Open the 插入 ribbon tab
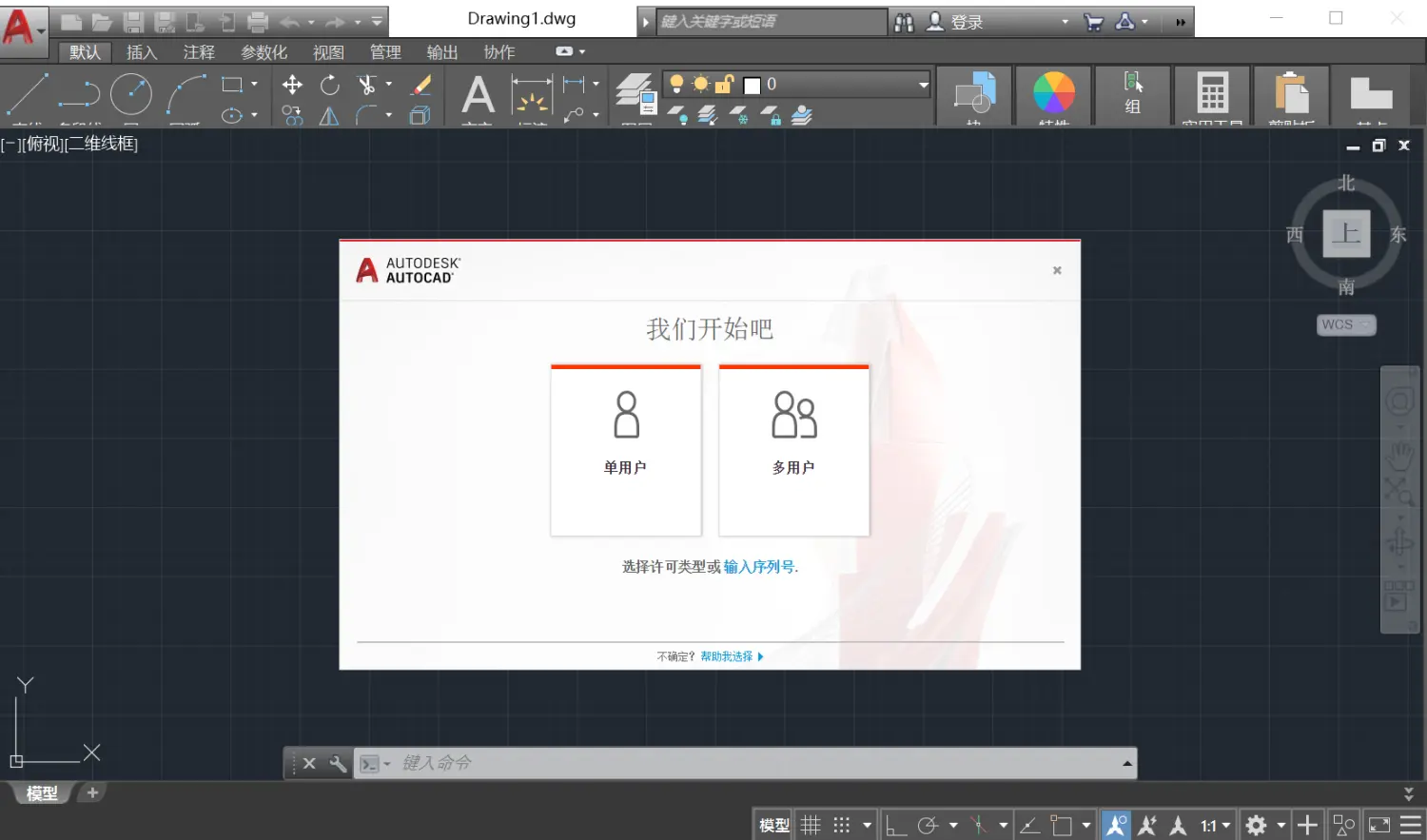The height and width of the screenshot is (840, 1427). coord(142,52)
